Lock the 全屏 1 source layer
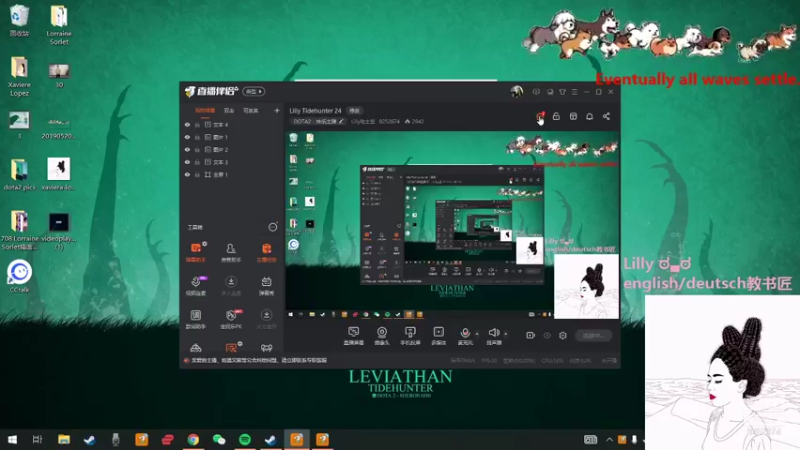The height and width of the screenshot is (450, 800). (197, 174)
